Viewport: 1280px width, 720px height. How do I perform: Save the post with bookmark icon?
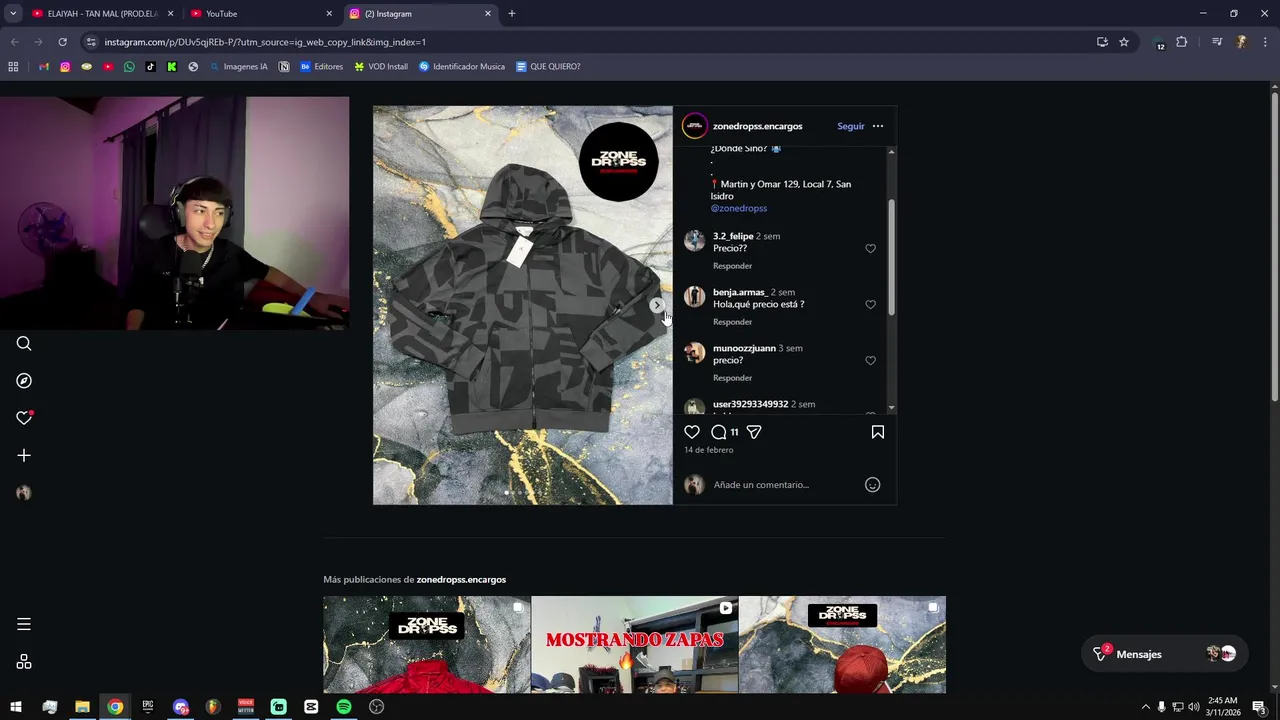tap(878, 432)
